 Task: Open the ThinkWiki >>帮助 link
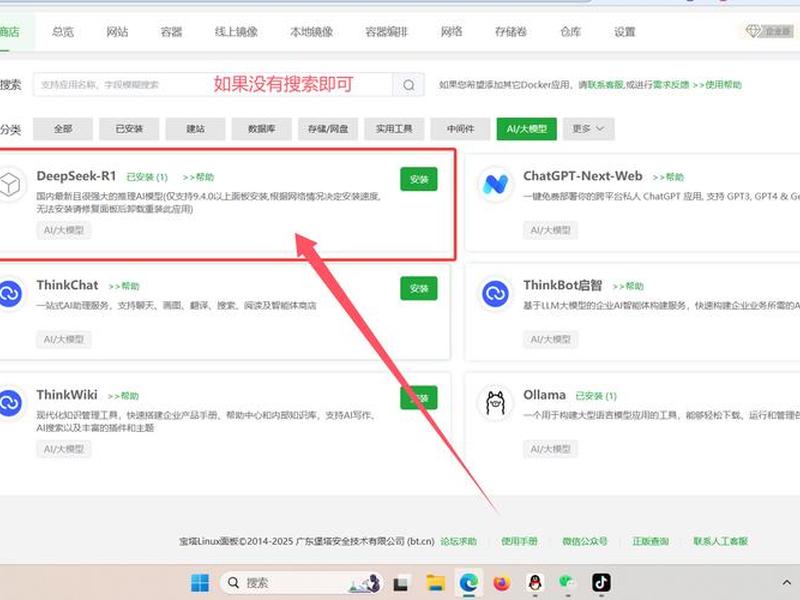click(123, 396)
